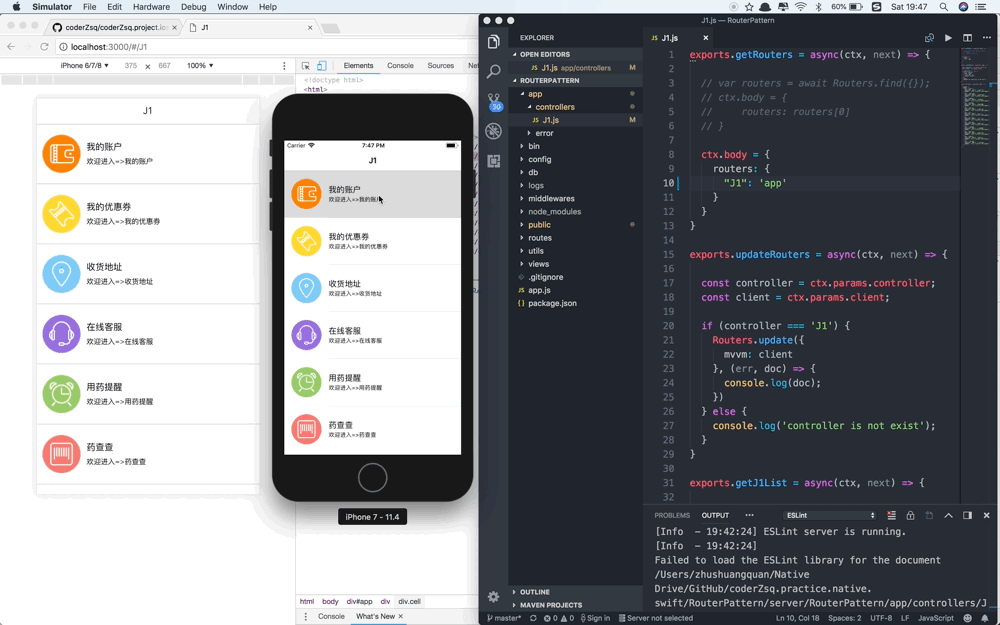Open editor More Actions ellipsis

(986, 38)
